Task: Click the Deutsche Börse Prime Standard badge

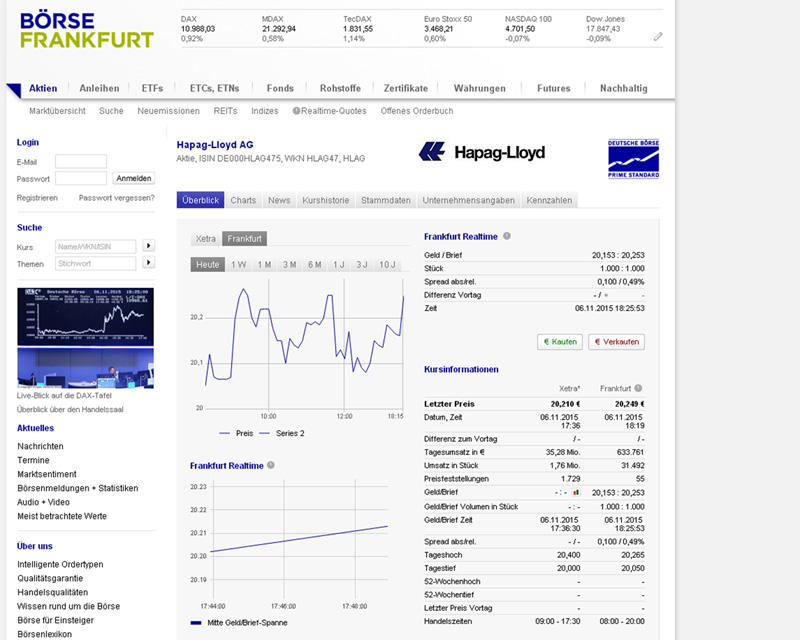Action: coord(633,158)
